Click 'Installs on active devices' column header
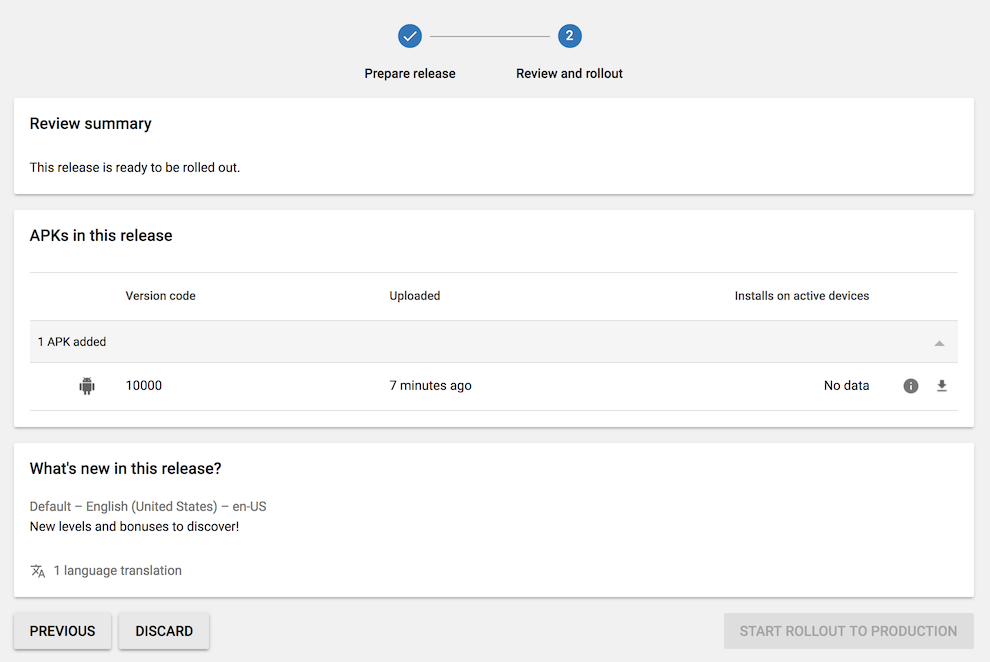 801,296
